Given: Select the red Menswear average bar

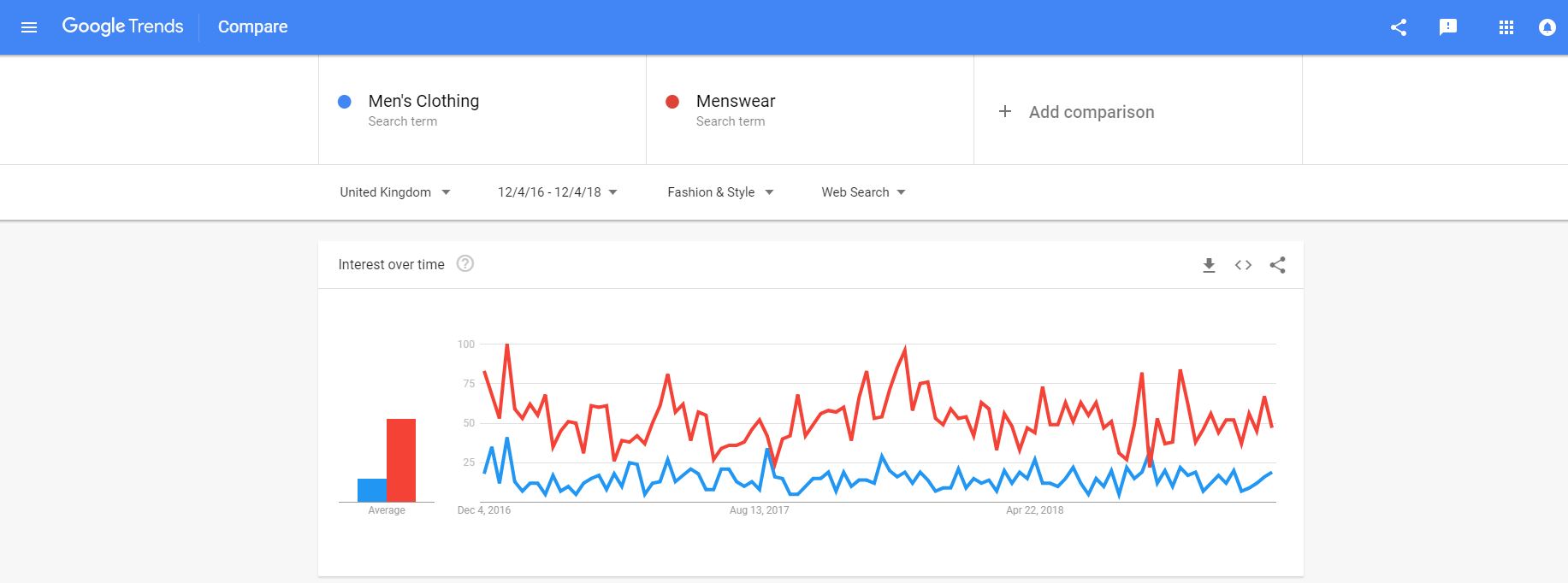Looking at the screenshot, I should click(x=401, y=460).
